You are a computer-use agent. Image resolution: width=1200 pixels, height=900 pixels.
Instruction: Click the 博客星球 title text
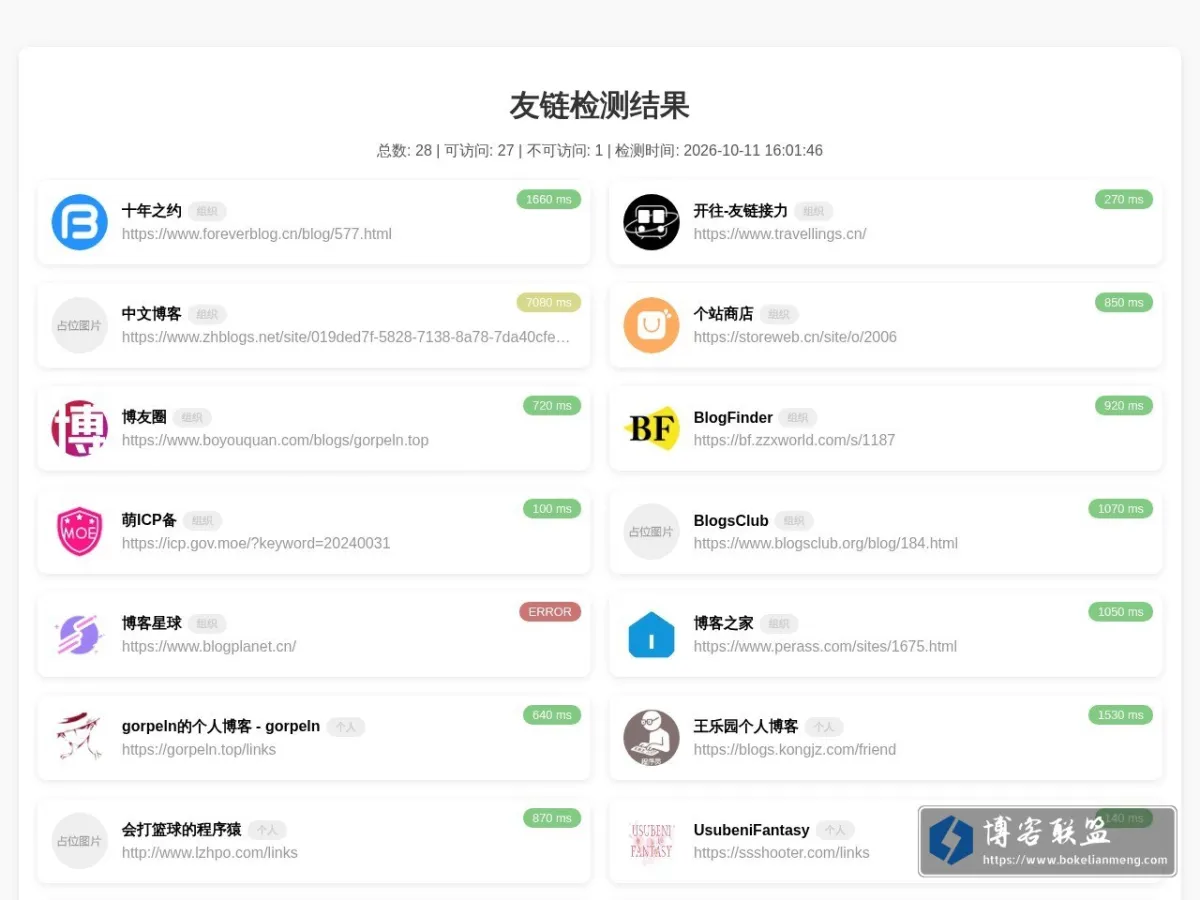(152, 623)
